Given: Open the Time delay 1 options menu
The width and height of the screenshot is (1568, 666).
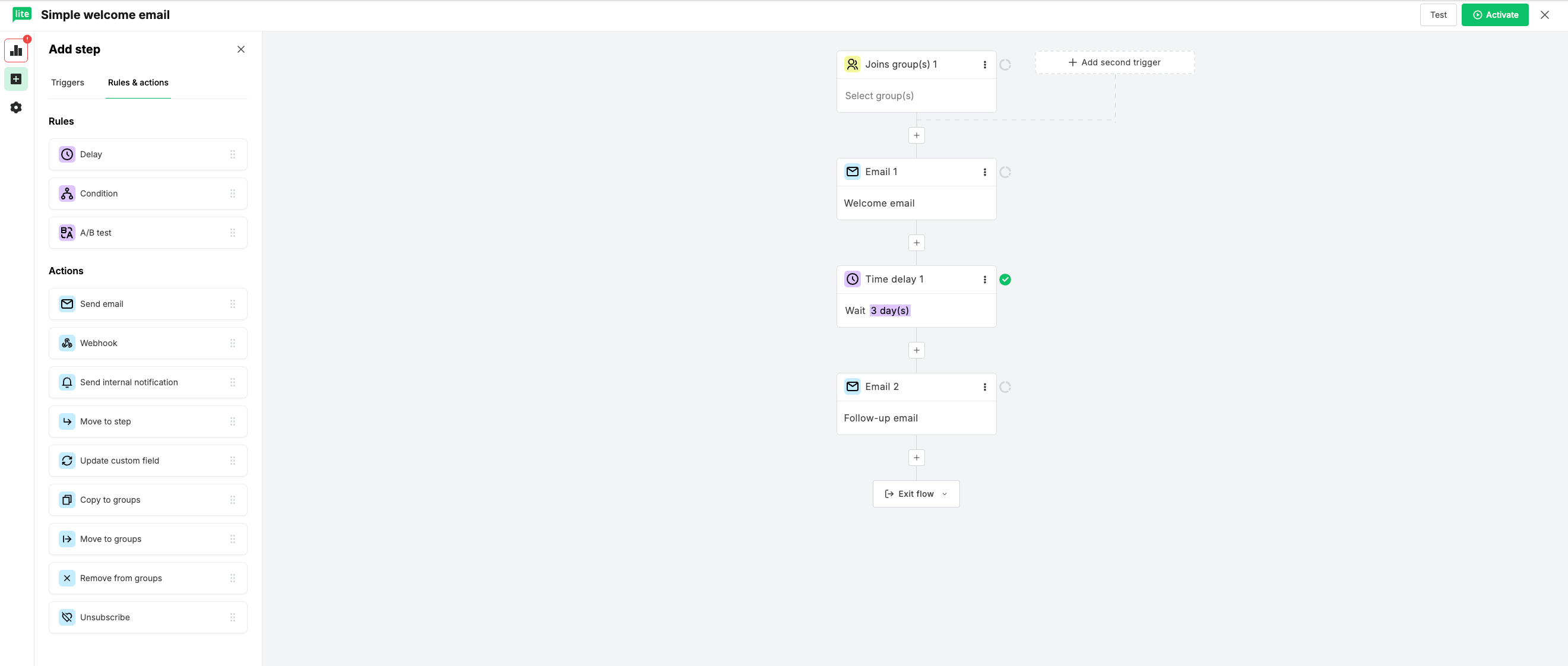Looking at the screenshot, I should 984,280.
